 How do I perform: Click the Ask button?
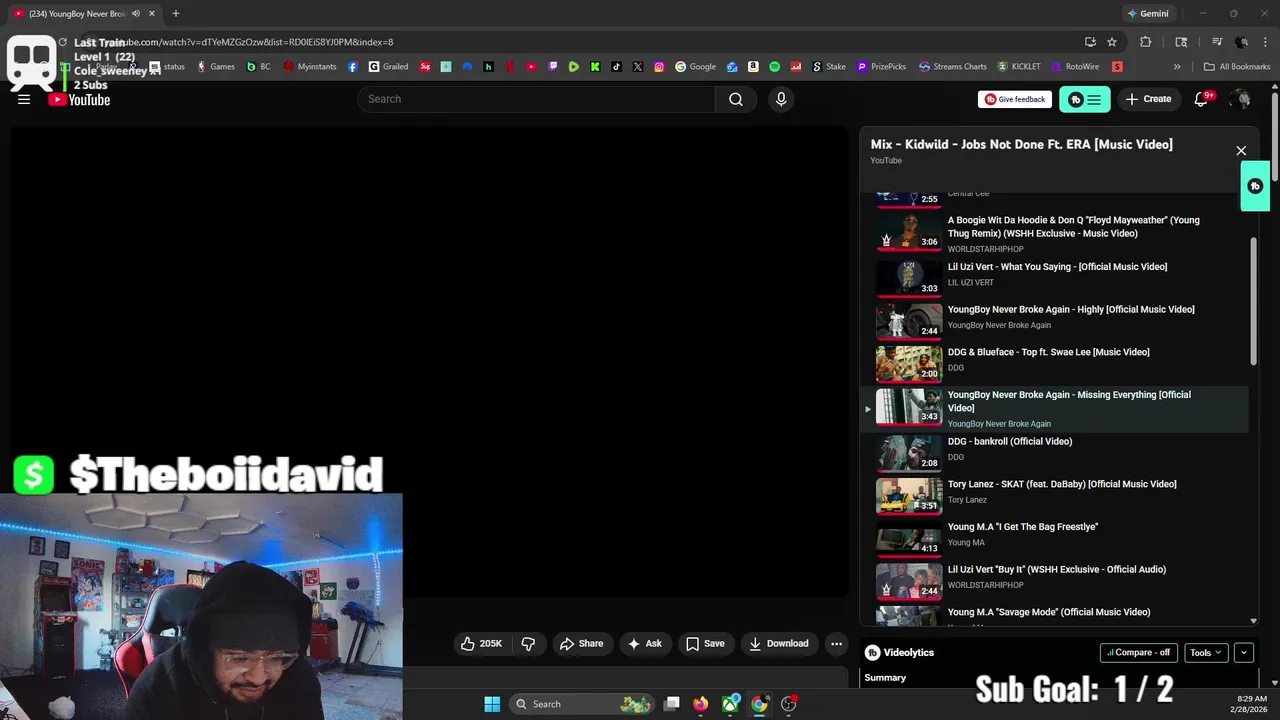(x=645, y=643)
